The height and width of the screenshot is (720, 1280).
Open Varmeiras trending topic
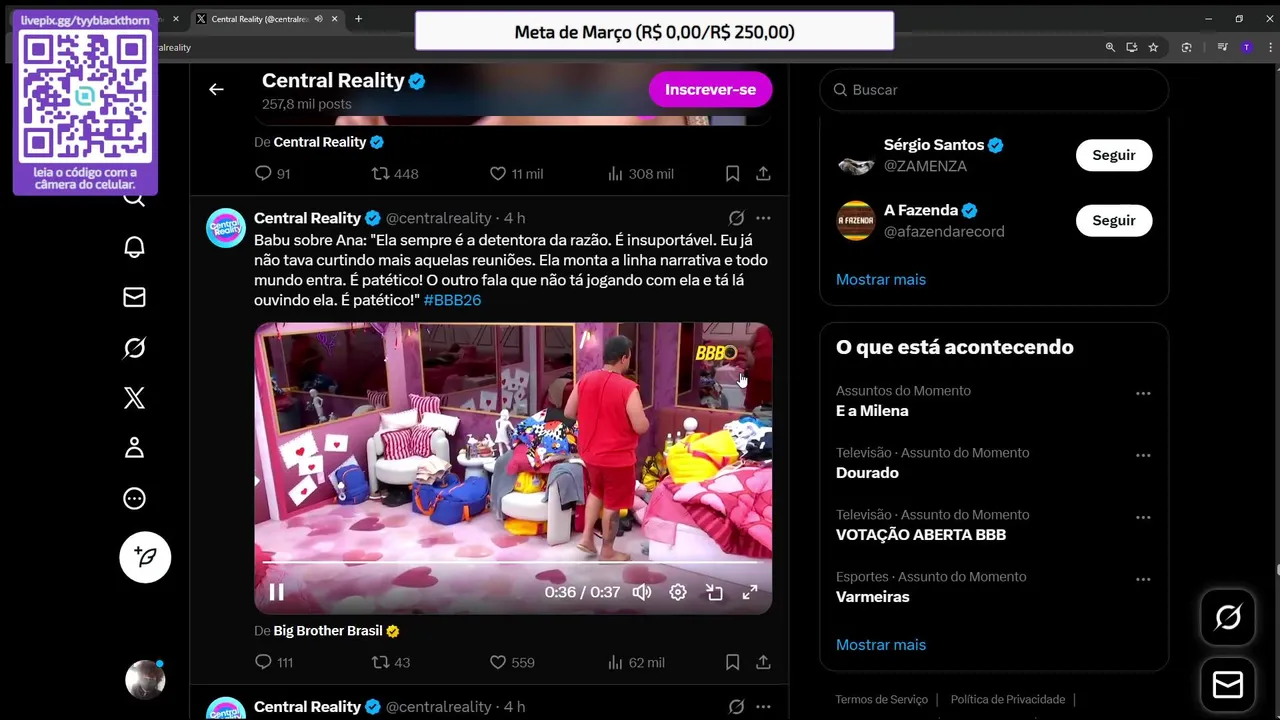pos(873,597)
